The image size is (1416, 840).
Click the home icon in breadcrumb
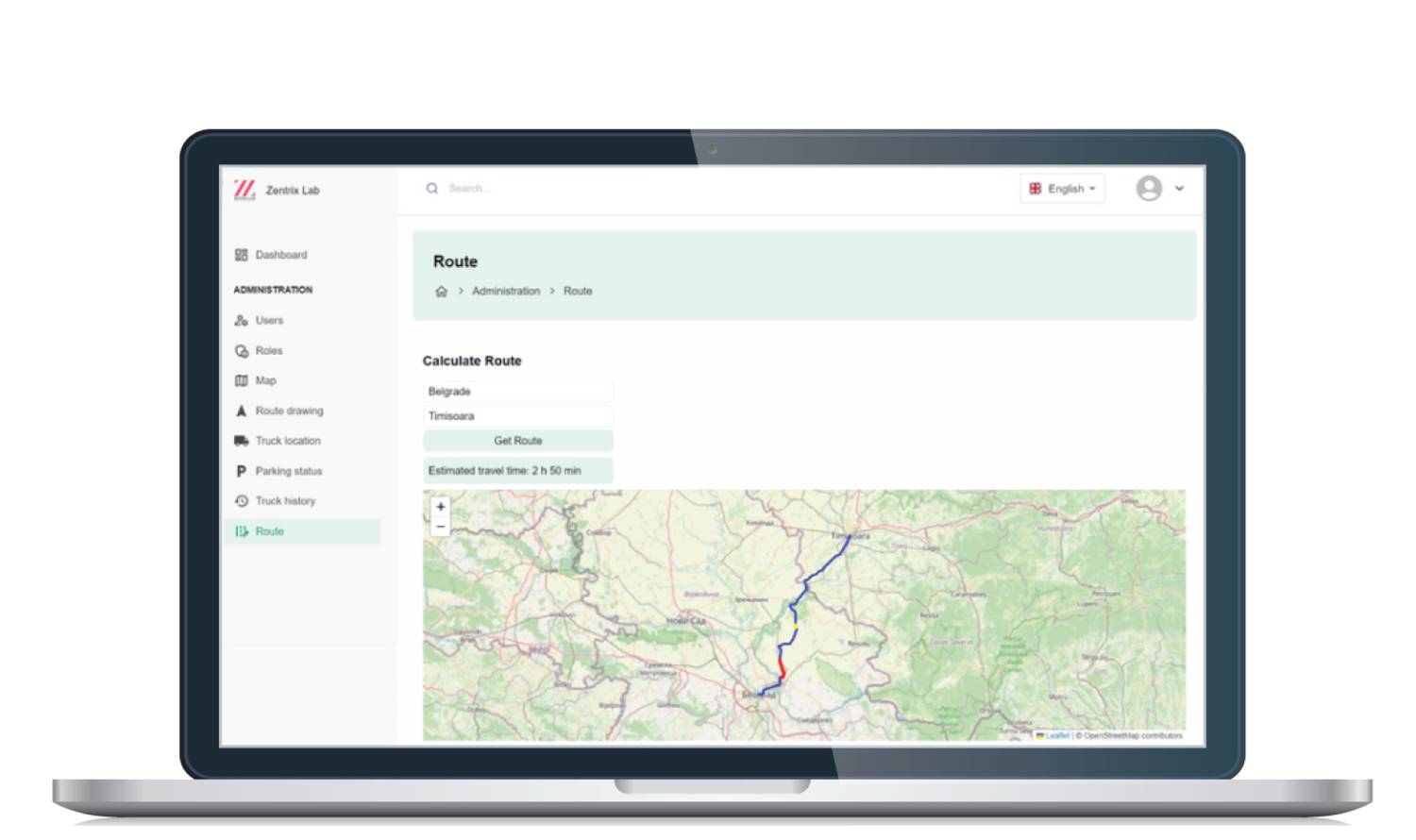pos(441,292)
